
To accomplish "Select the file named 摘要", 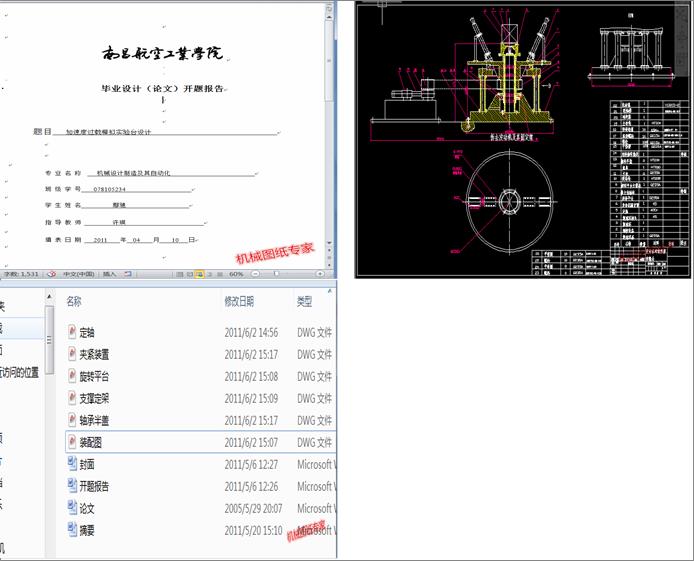I will [x=87, y=530].
